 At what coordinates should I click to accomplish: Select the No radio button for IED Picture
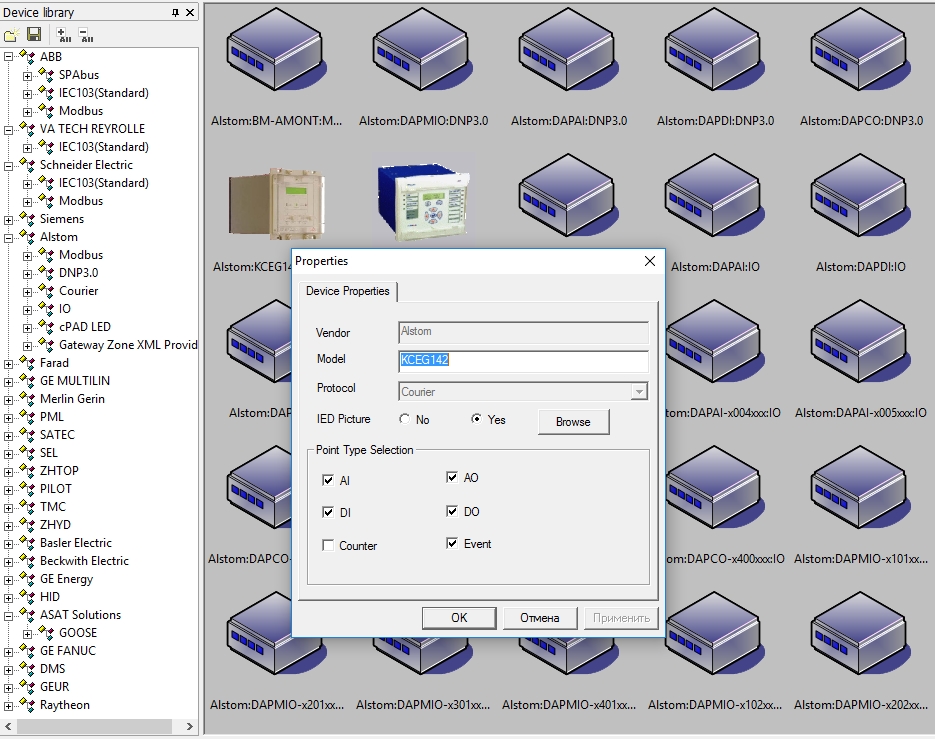pos(405,420)
